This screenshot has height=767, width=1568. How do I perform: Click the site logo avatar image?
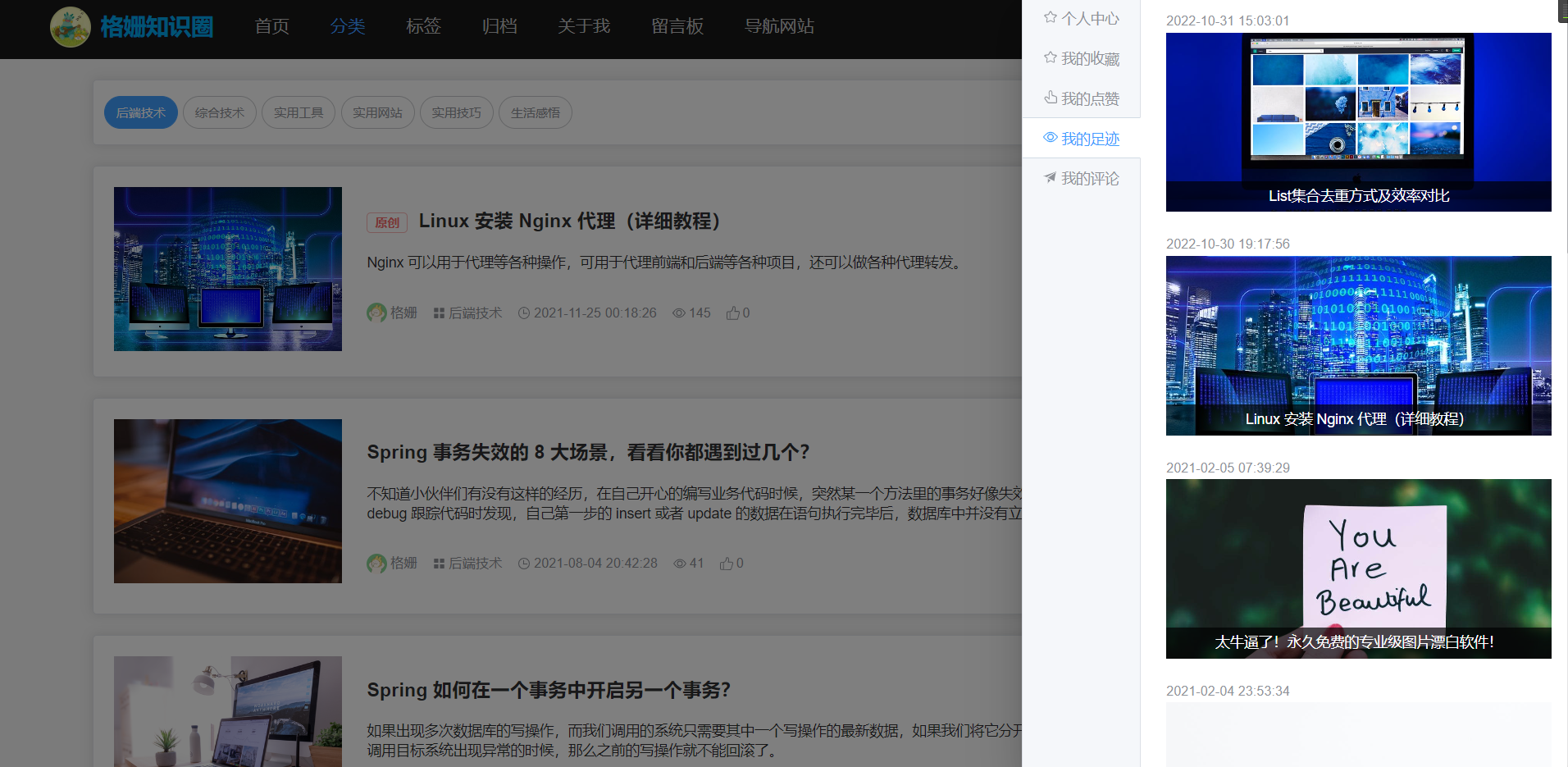(71, 27)
